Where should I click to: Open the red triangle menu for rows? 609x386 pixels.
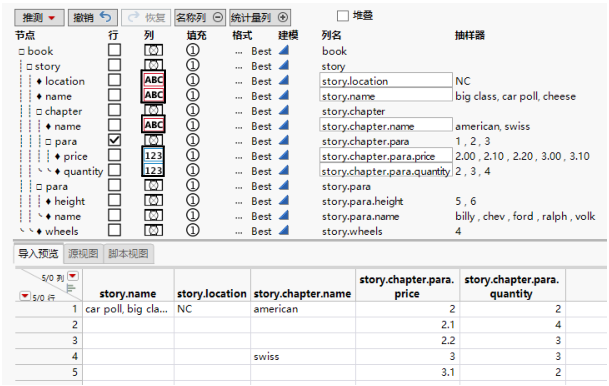click(24, 296)
